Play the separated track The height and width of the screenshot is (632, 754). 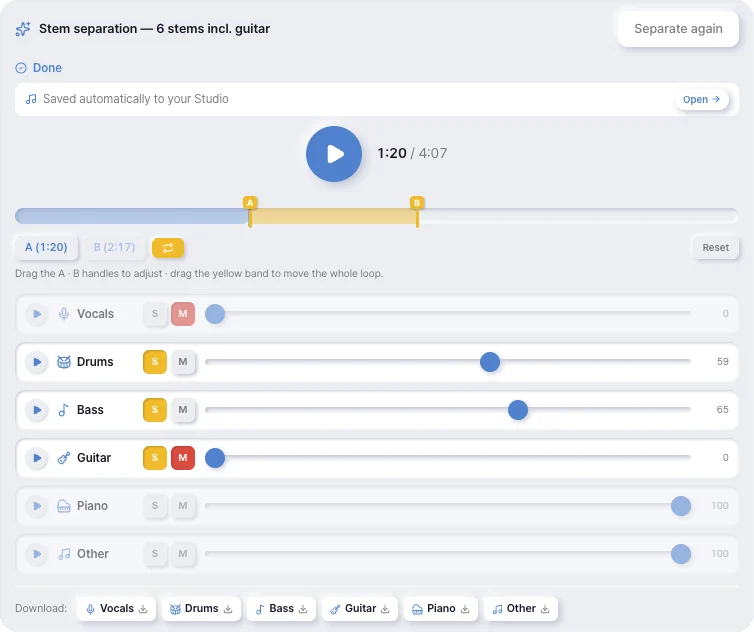(334, 154)
